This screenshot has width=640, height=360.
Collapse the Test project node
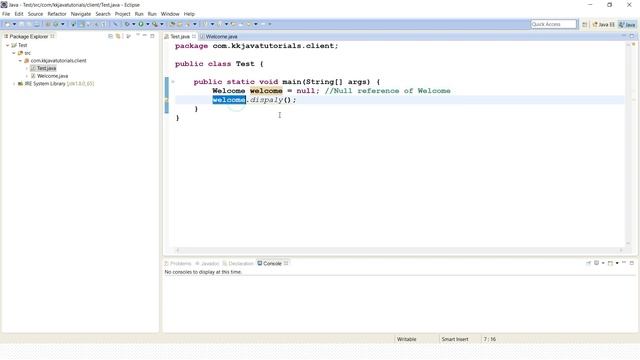pos(7,45)
